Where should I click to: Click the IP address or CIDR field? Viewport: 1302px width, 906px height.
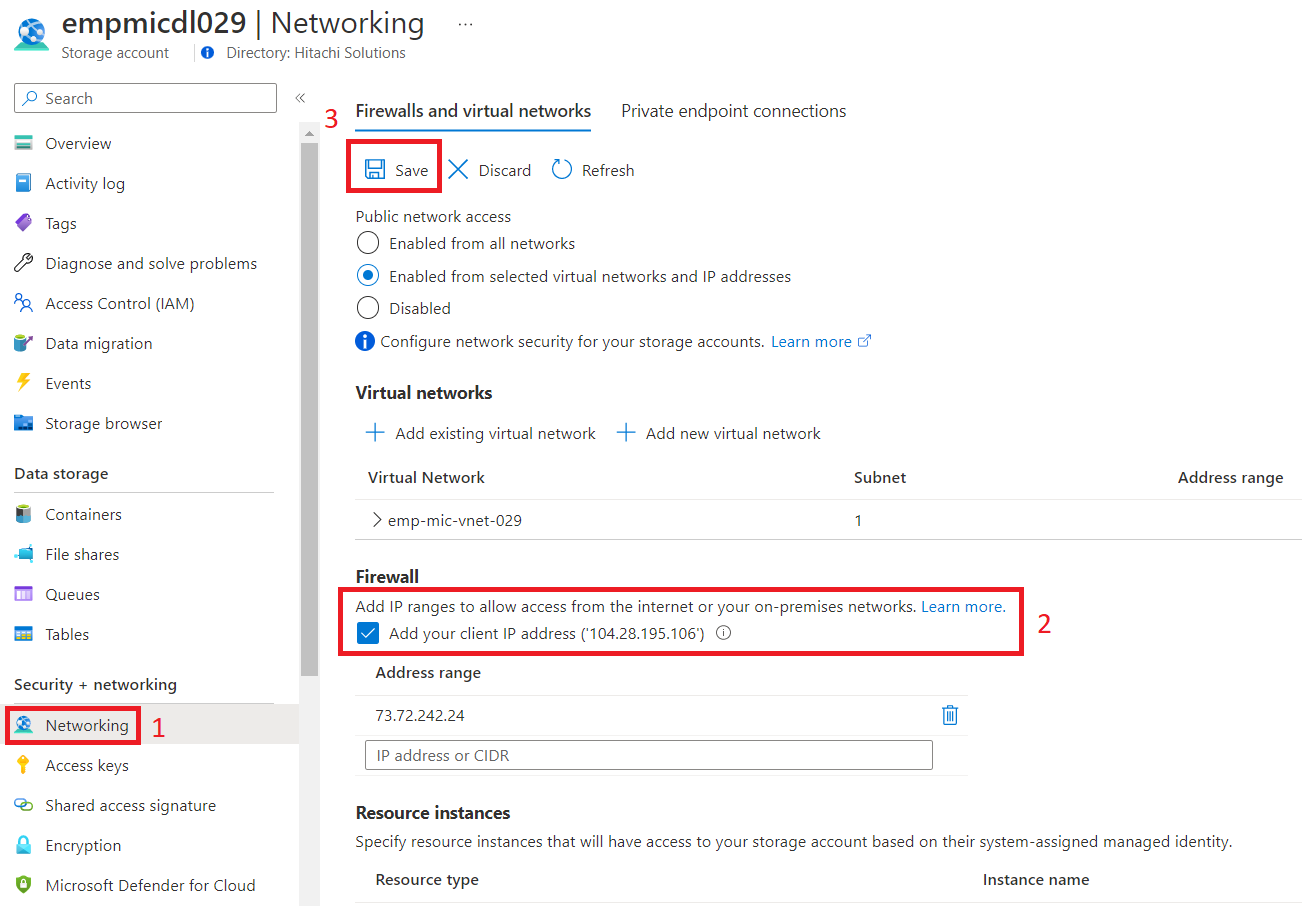(x=649, y=755)
